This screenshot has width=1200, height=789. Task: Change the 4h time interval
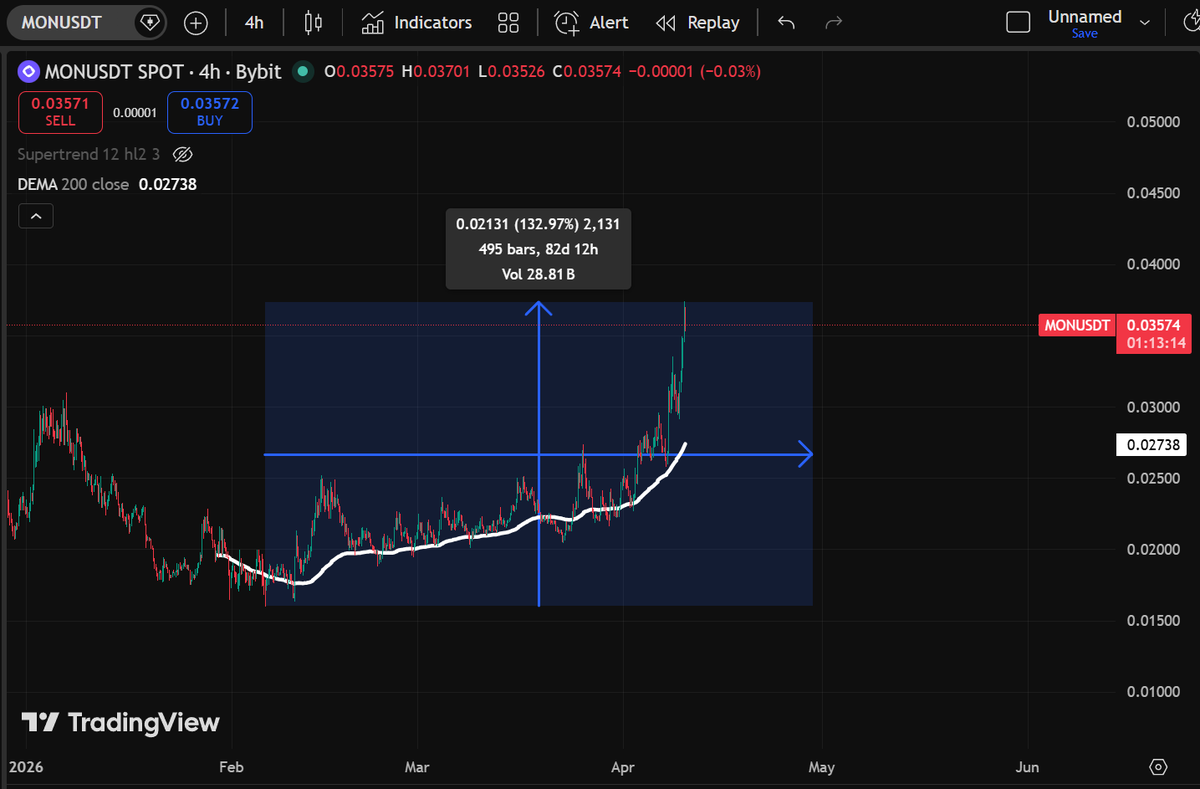254,22
